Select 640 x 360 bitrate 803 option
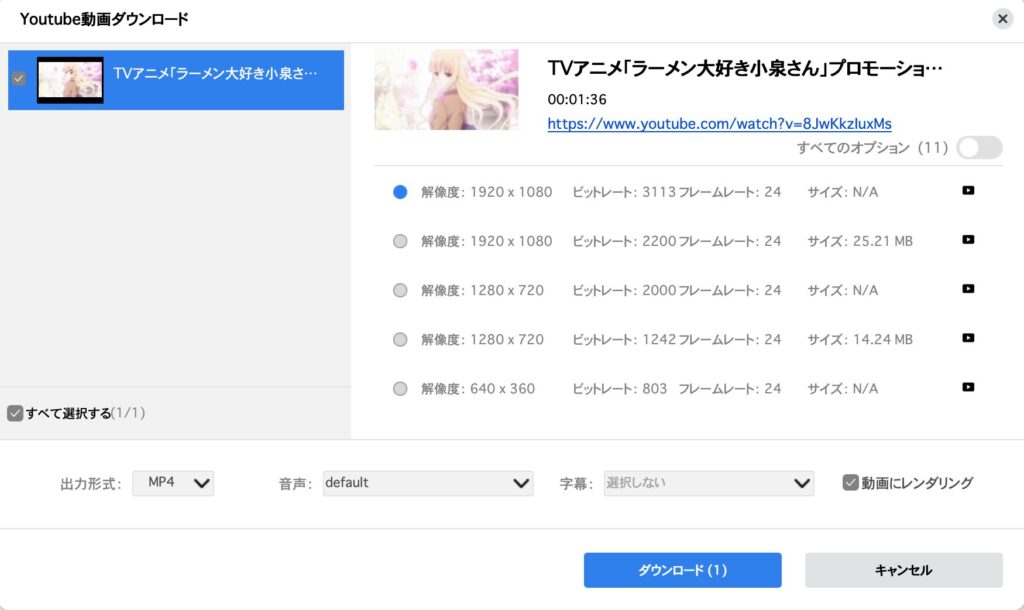1024x610 pixels. pos(400,389)
